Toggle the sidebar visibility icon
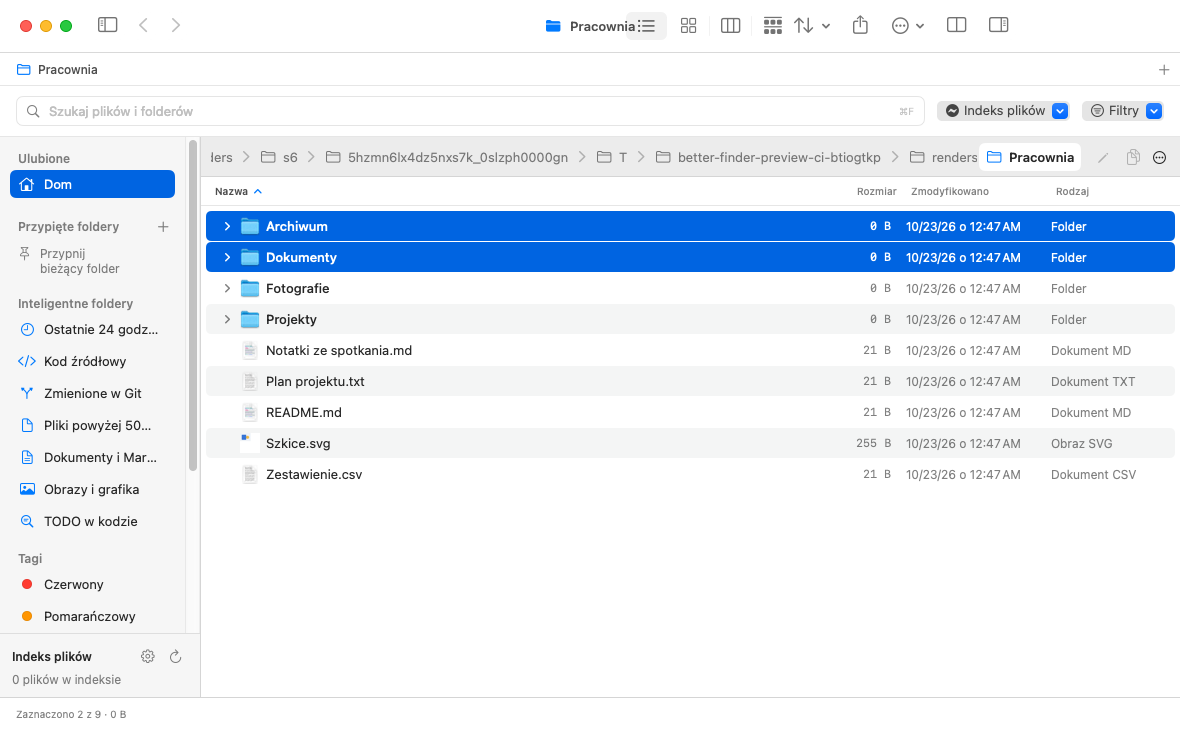Screen dimensions: 1180x730 click(108, 25)
